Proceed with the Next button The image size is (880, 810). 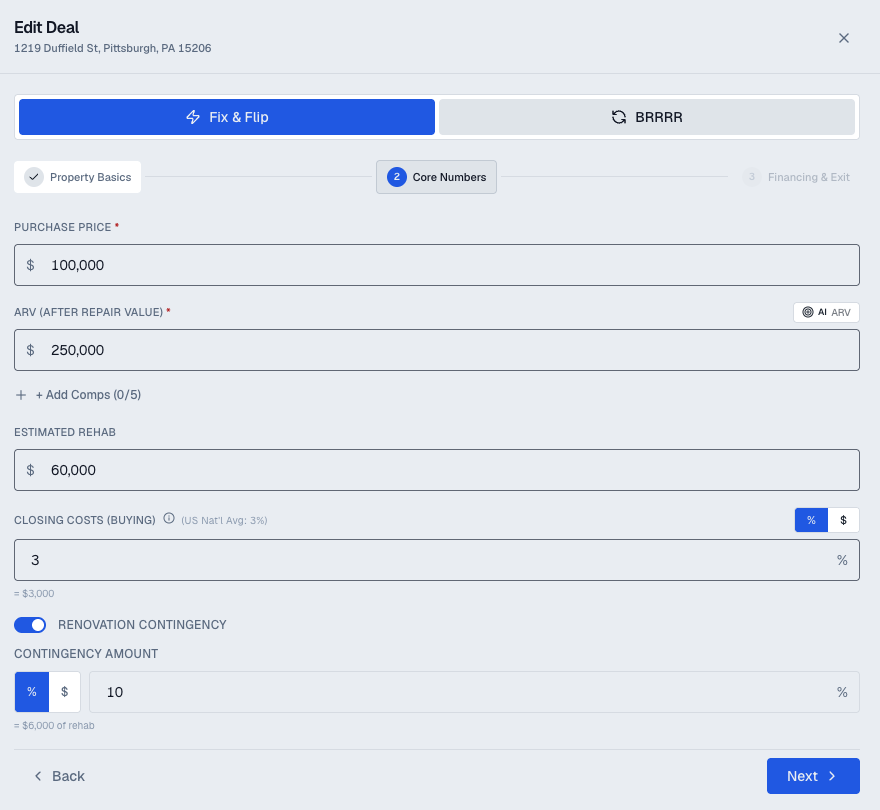pyautogui.click(x=813, y=776)
